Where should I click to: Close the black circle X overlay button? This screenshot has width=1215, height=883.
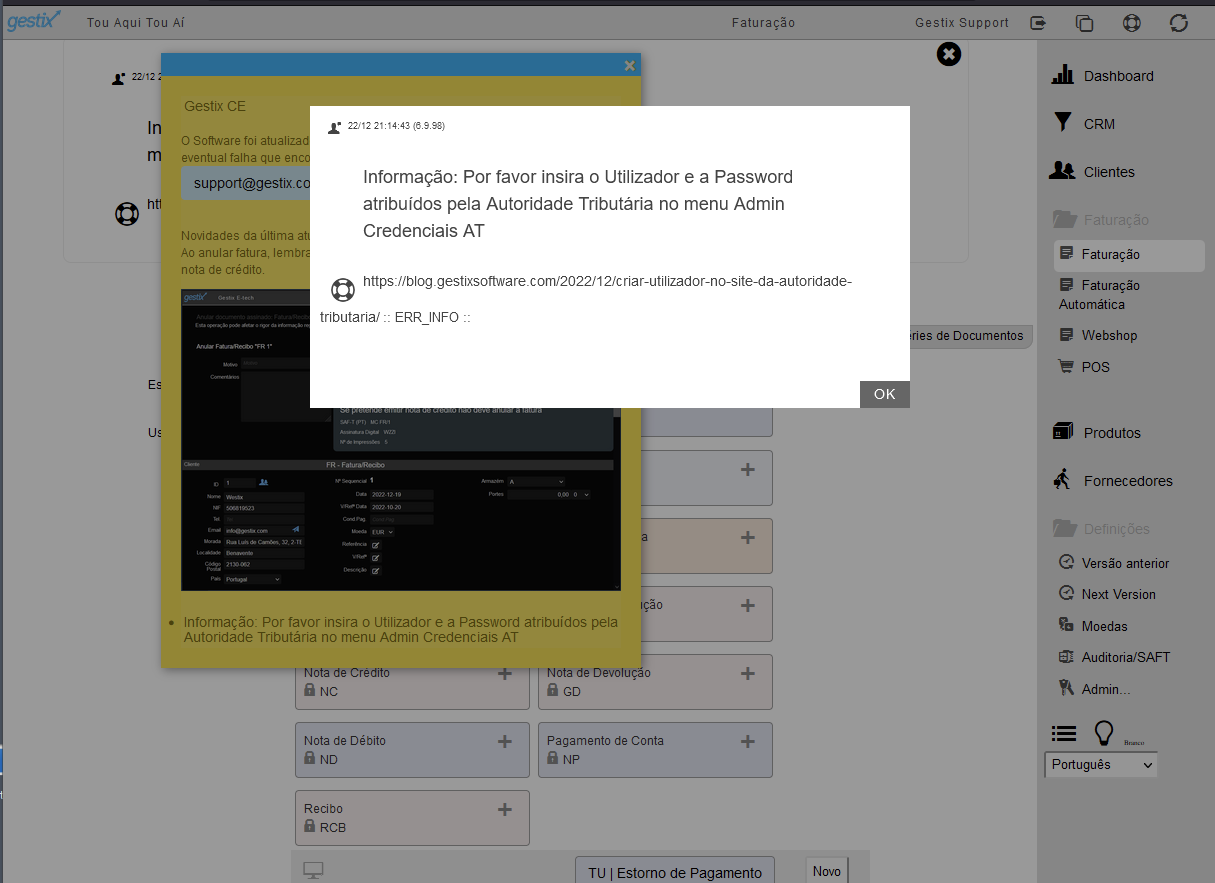(x=949, y=54)
